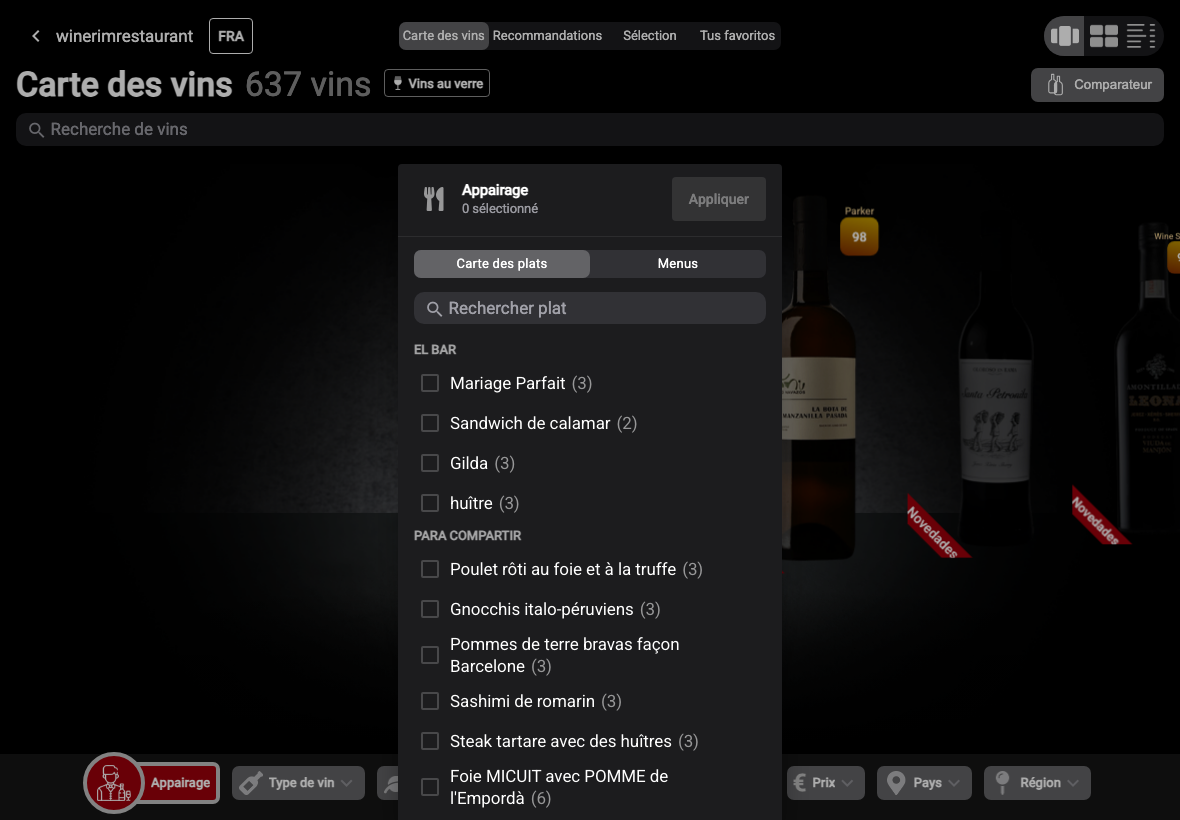
Task: Check Pommes de terre bravas façon Barcelone
Action: (x=430, y=655)
